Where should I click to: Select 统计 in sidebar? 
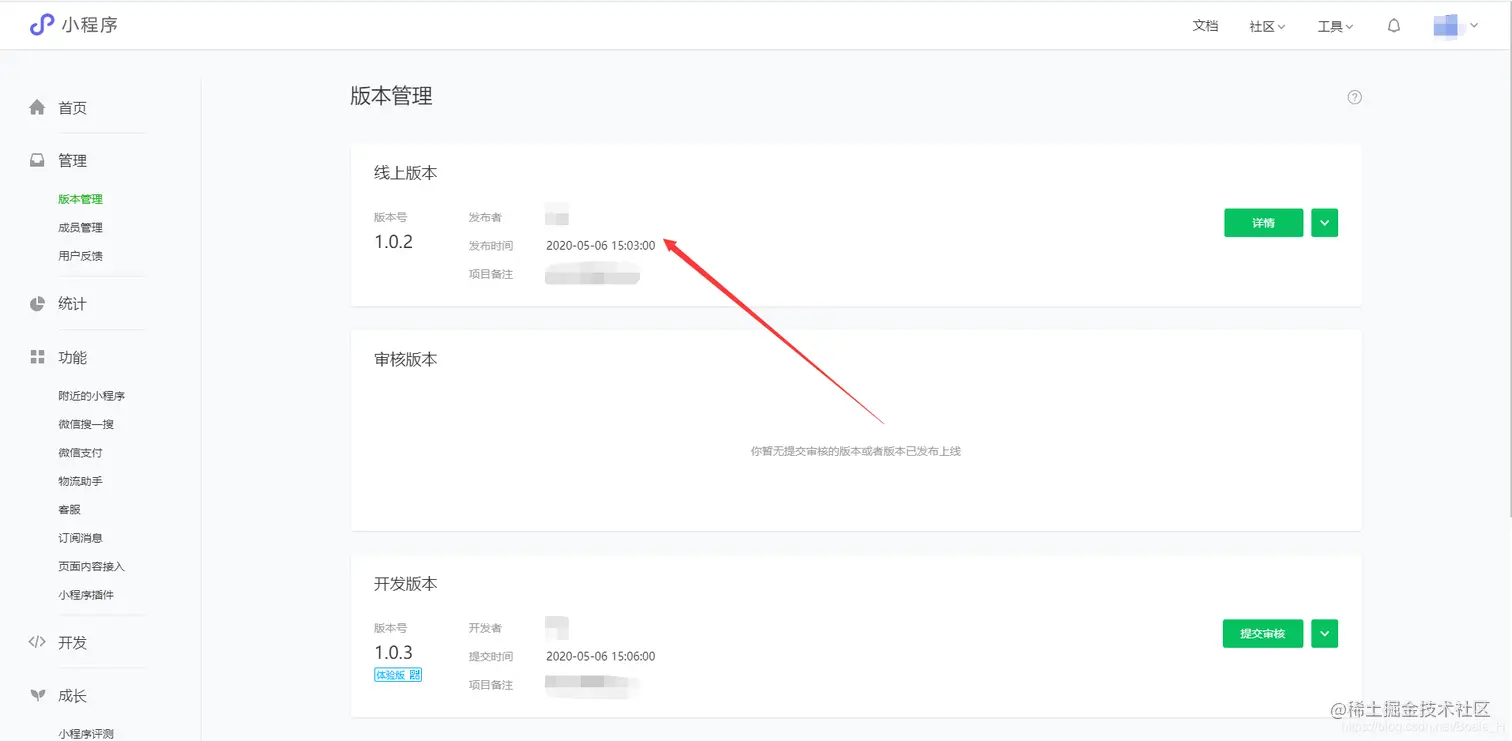[73, 303]
